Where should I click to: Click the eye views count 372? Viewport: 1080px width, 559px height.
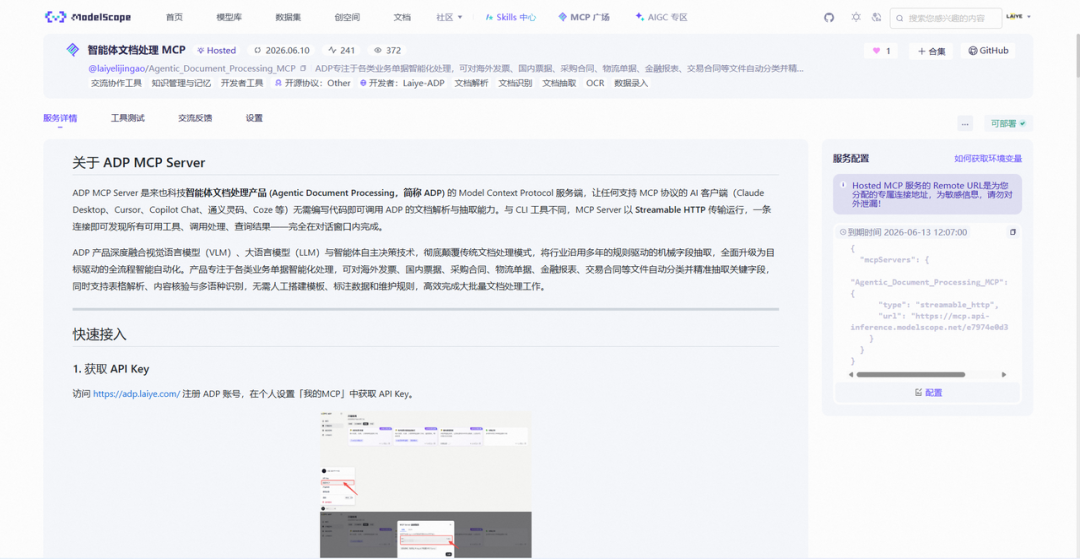coord(386,50)
